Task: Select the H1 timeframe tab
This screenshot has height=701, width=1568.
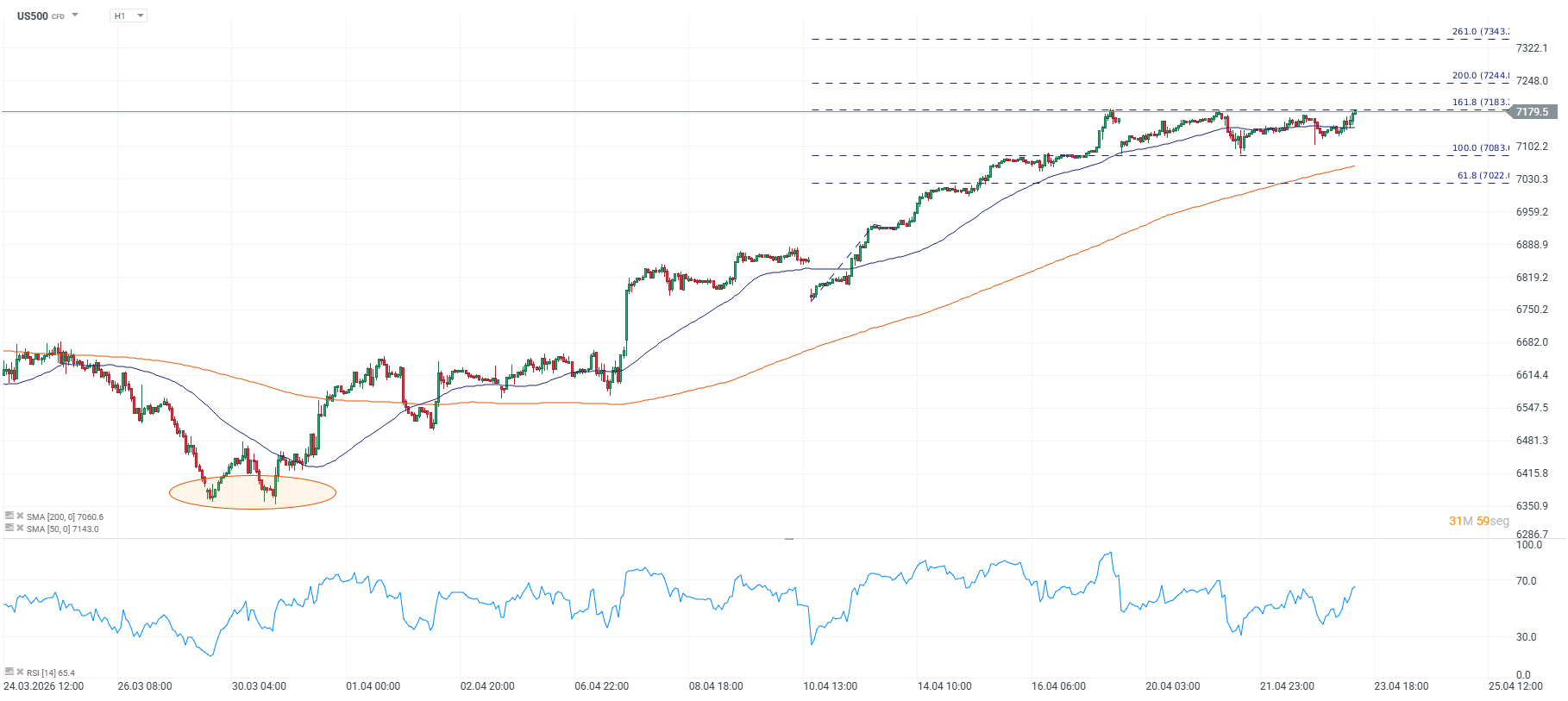Action: [x=119, y=15]
